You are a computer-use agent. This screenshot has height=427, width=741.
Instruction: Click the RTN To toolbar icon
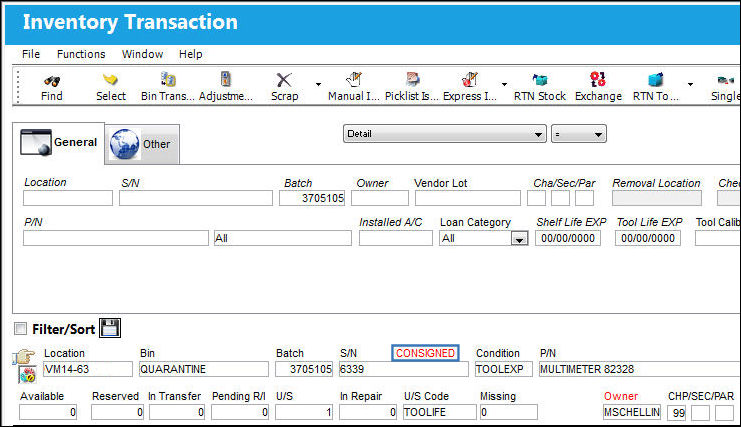point(655,79)
